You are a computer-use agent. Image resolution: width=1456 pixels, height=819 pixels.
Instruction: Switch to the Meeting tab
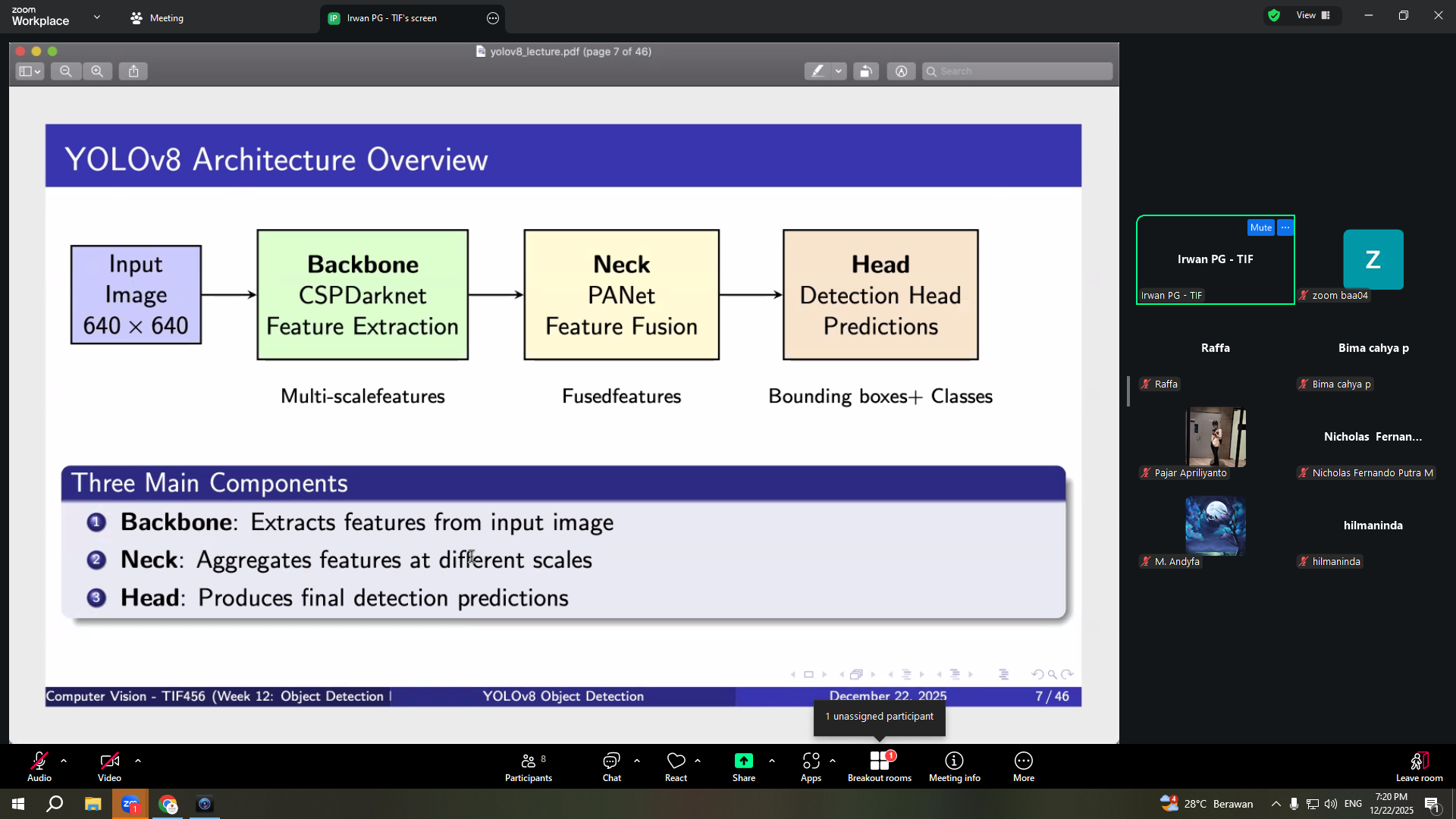157,18
